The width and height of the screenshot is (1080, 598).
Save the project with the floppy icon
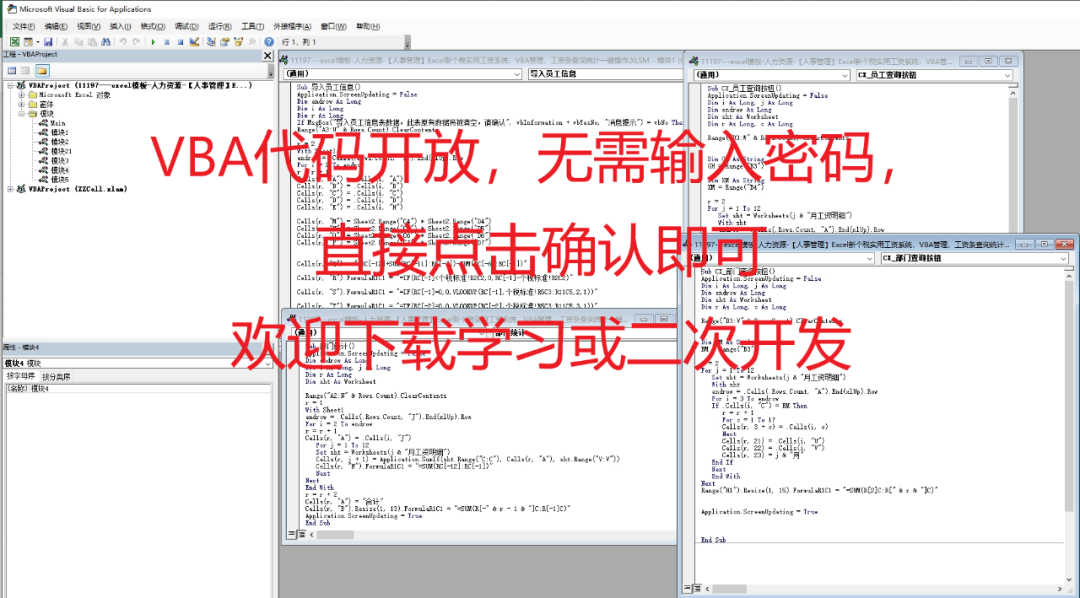[48, 42]
